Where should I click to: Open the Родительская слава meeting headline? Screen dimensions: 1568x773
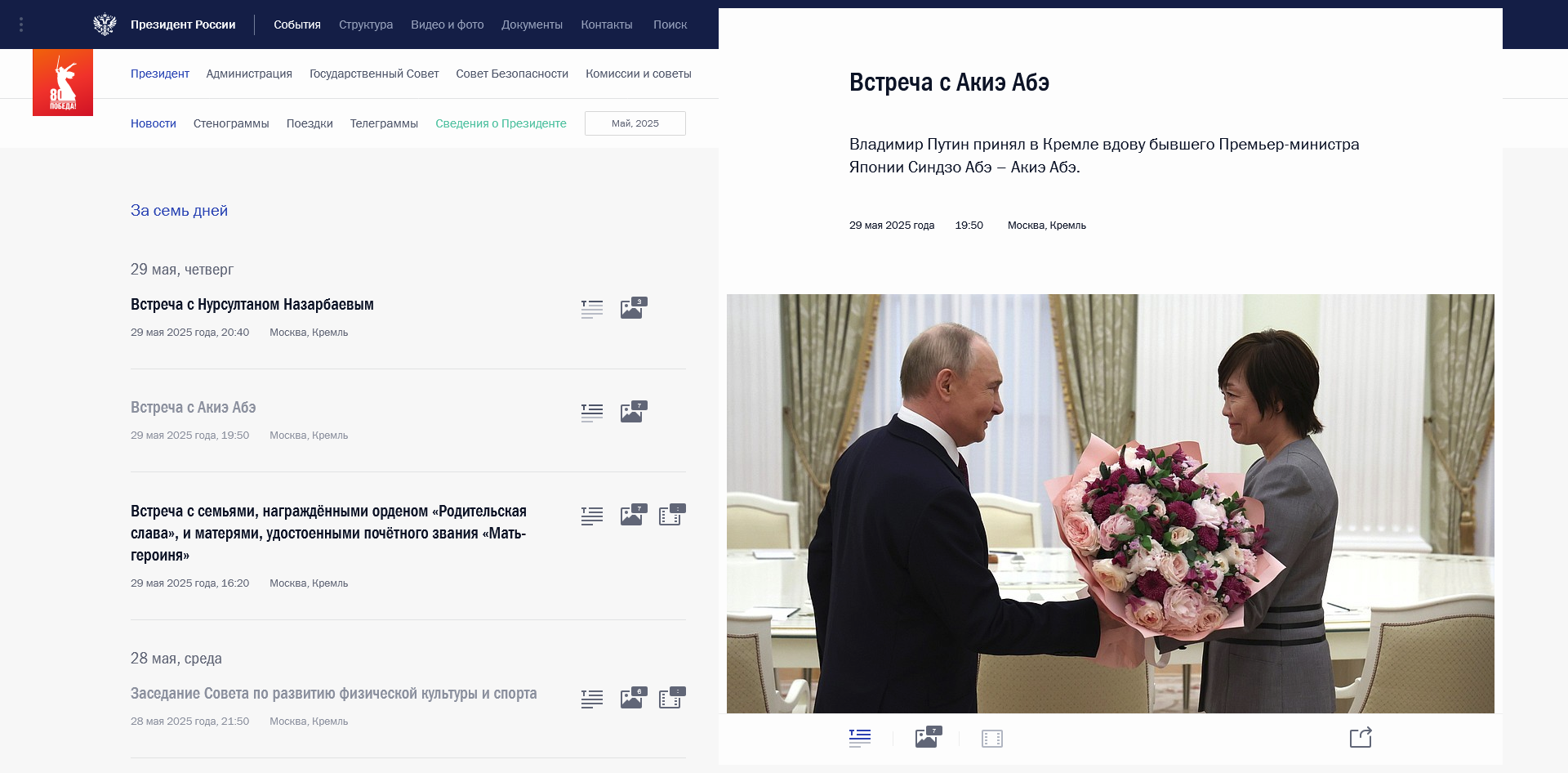pyautogui.click(x=328, y=533)
